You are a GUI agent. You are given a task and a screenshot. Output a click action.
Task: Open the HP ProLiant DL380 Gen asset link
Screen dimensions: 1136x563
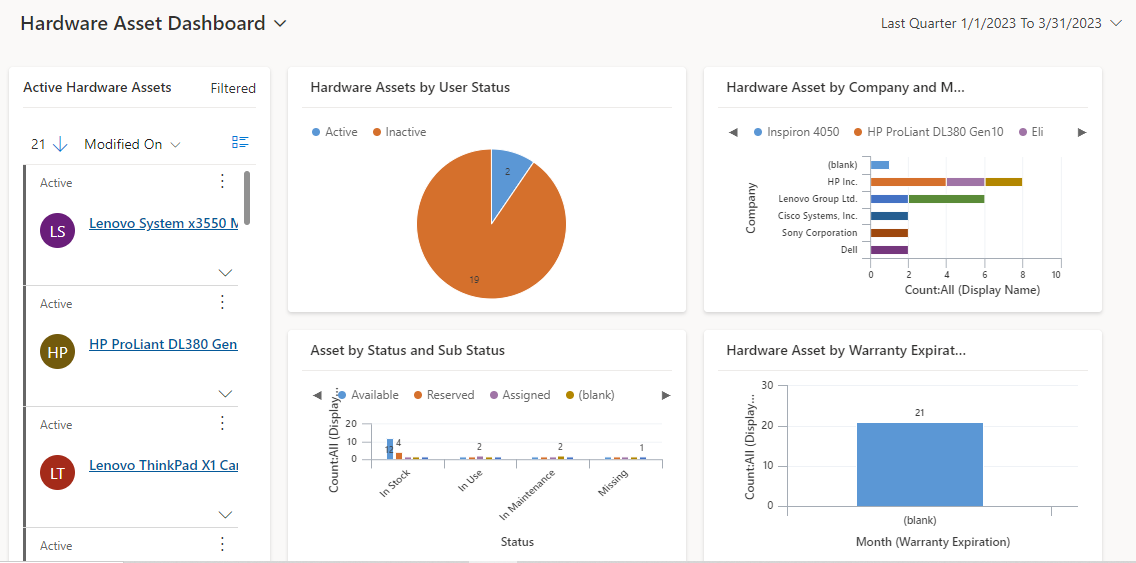click(163, 344)
